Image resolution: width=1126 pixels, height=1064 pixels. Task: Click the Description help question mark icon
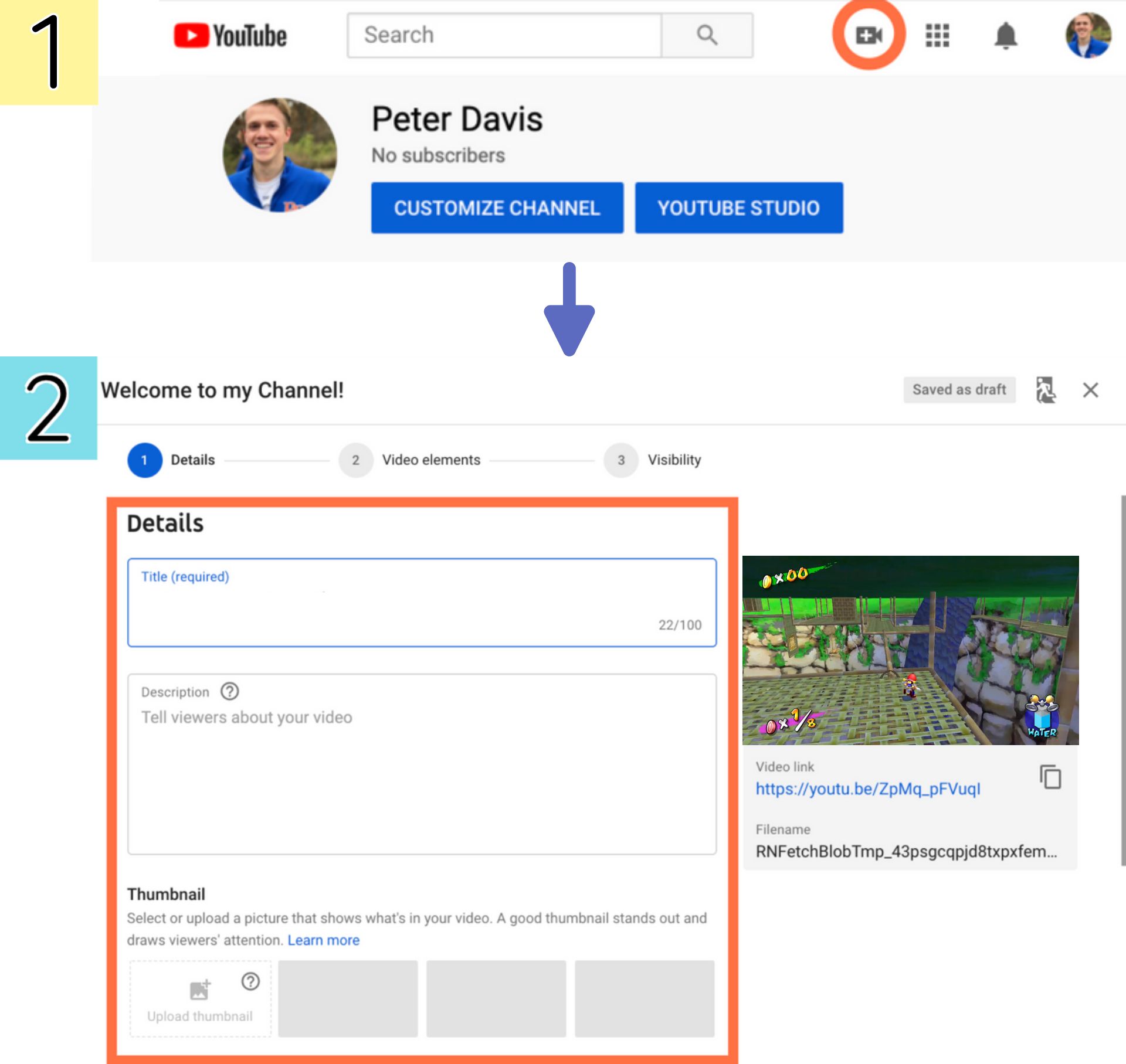point(229,692)
